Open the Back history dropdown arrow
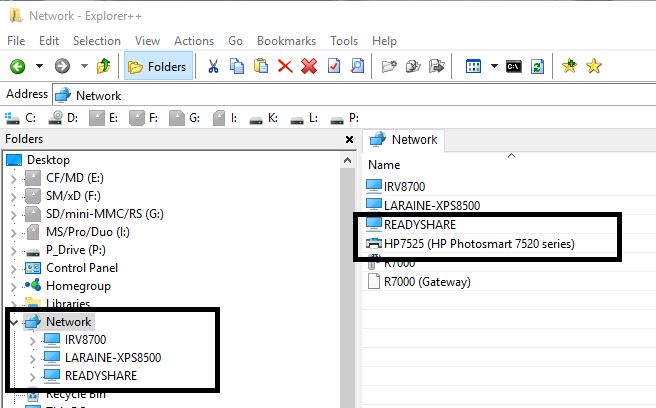The width and height of the screenshot is (656, 408). [x=39, y=66]
